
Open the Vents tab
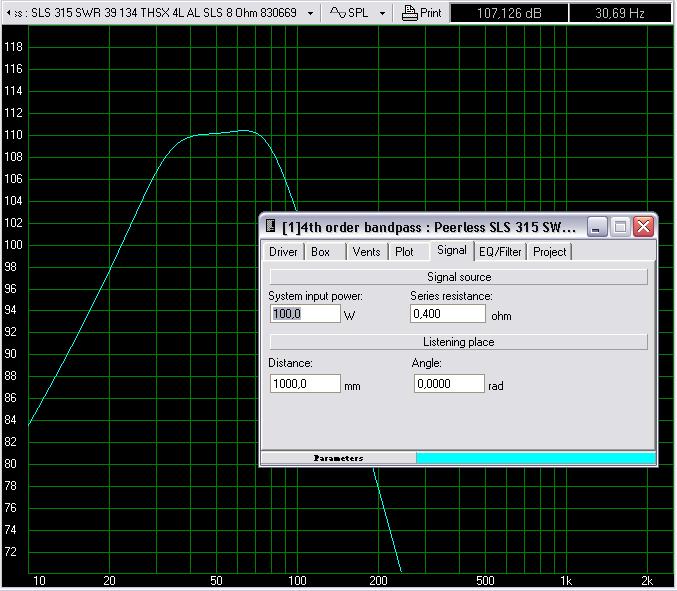point(366,252)
